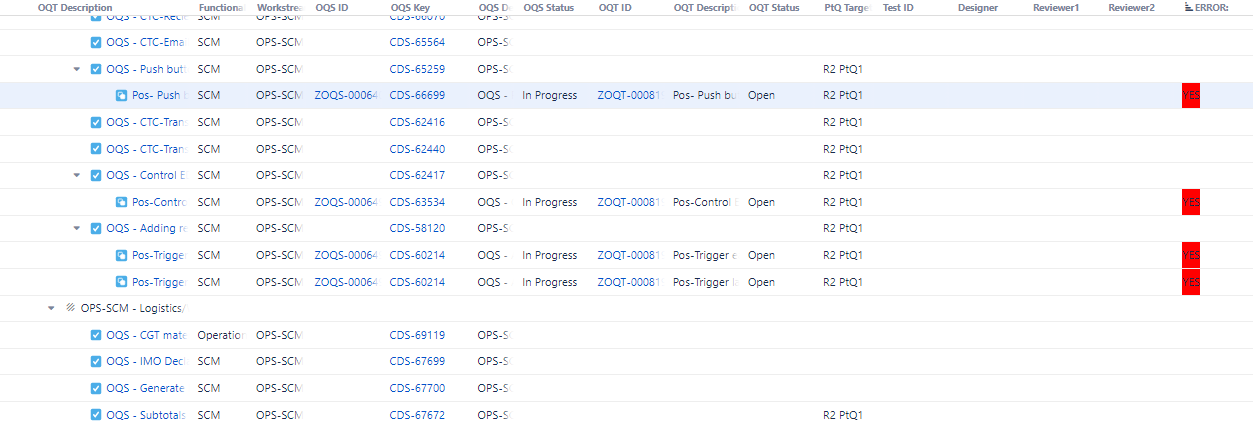
Task: Open issue link CDS-65564
Action: [x=417, y=43]
